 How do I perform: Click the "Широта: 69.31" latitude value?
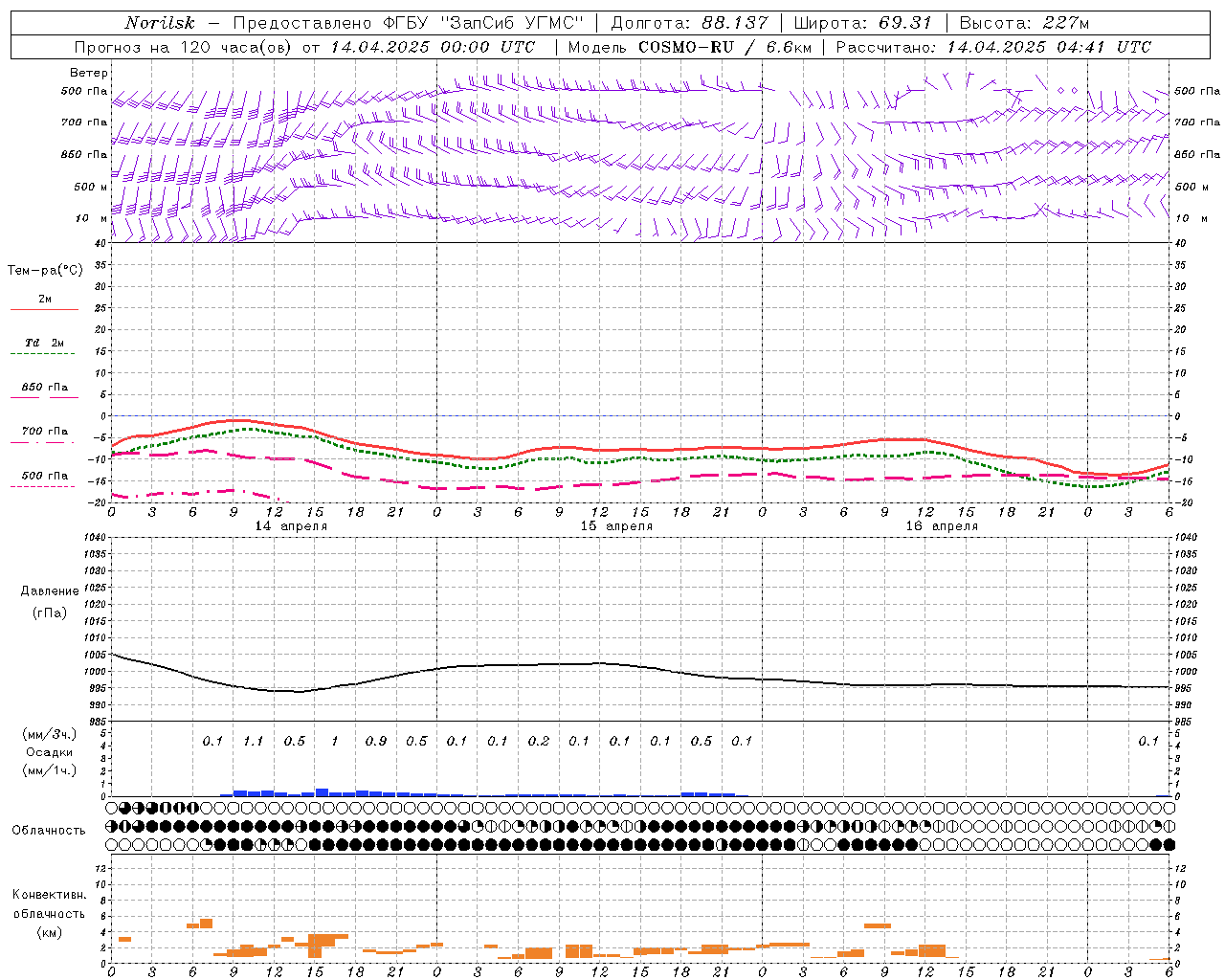(862, 23)
